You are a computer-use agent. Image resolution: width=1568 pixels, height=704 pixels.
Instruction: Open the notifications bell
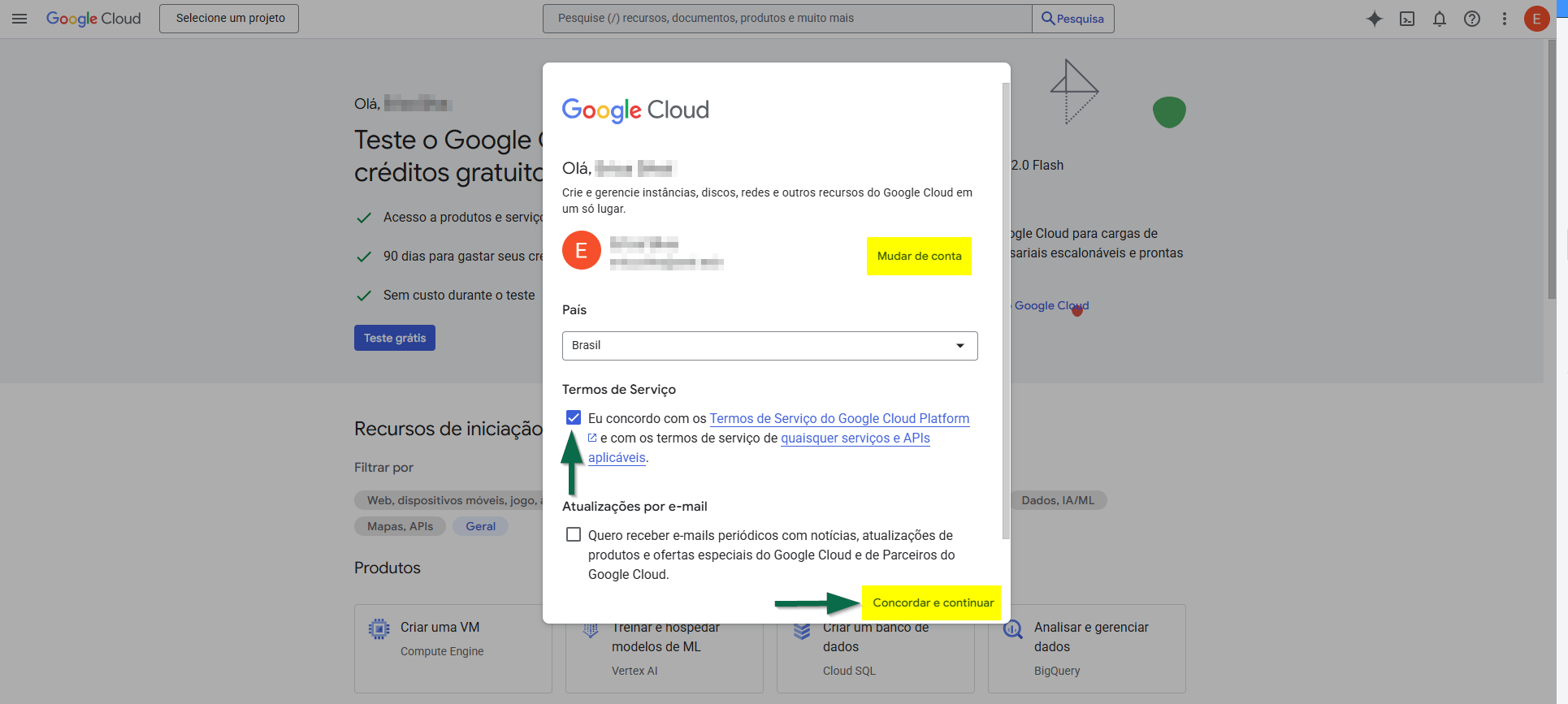[1440, 19]
